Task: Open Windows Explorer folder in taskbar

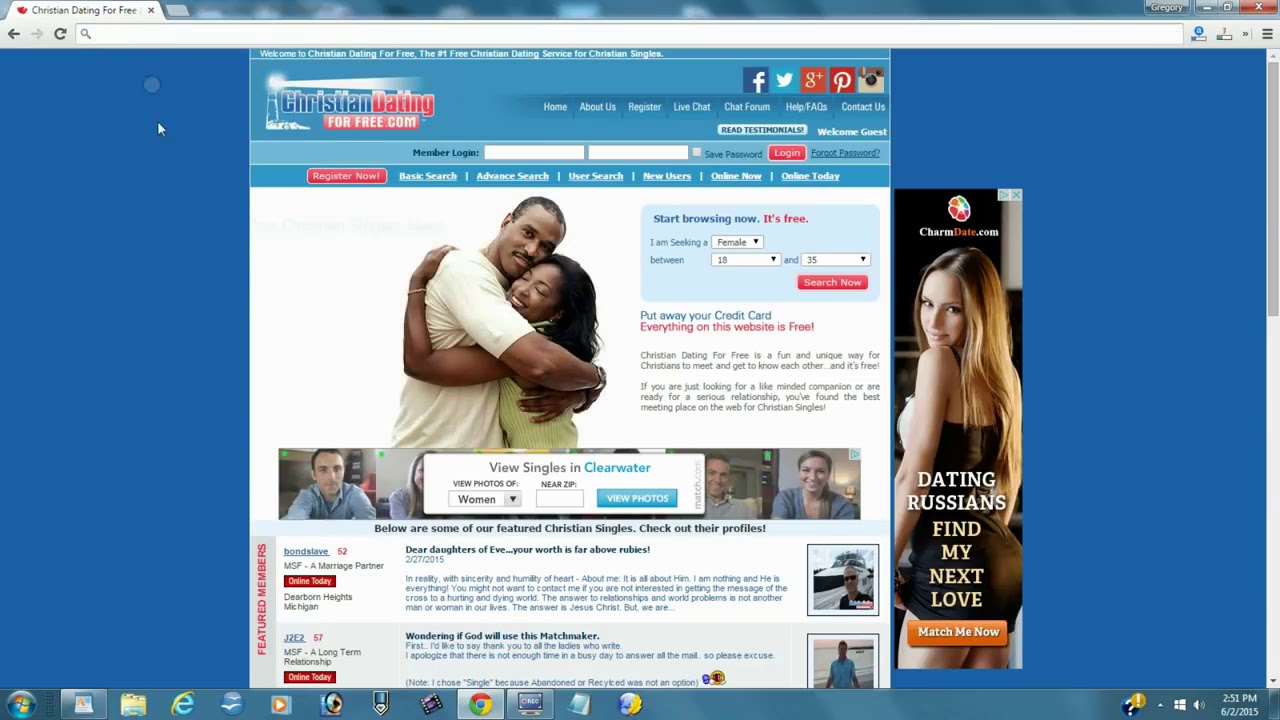Action: click(x=133, y=704)
